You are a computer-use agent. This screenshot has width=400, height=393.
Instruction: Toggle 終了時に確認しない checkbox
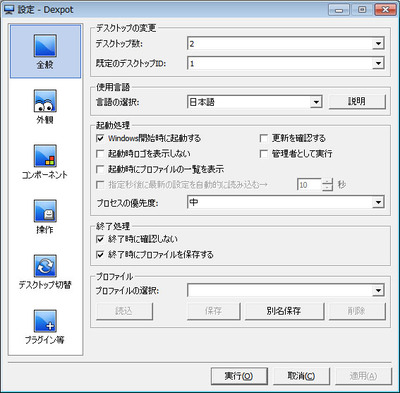[x=100, y=239]
